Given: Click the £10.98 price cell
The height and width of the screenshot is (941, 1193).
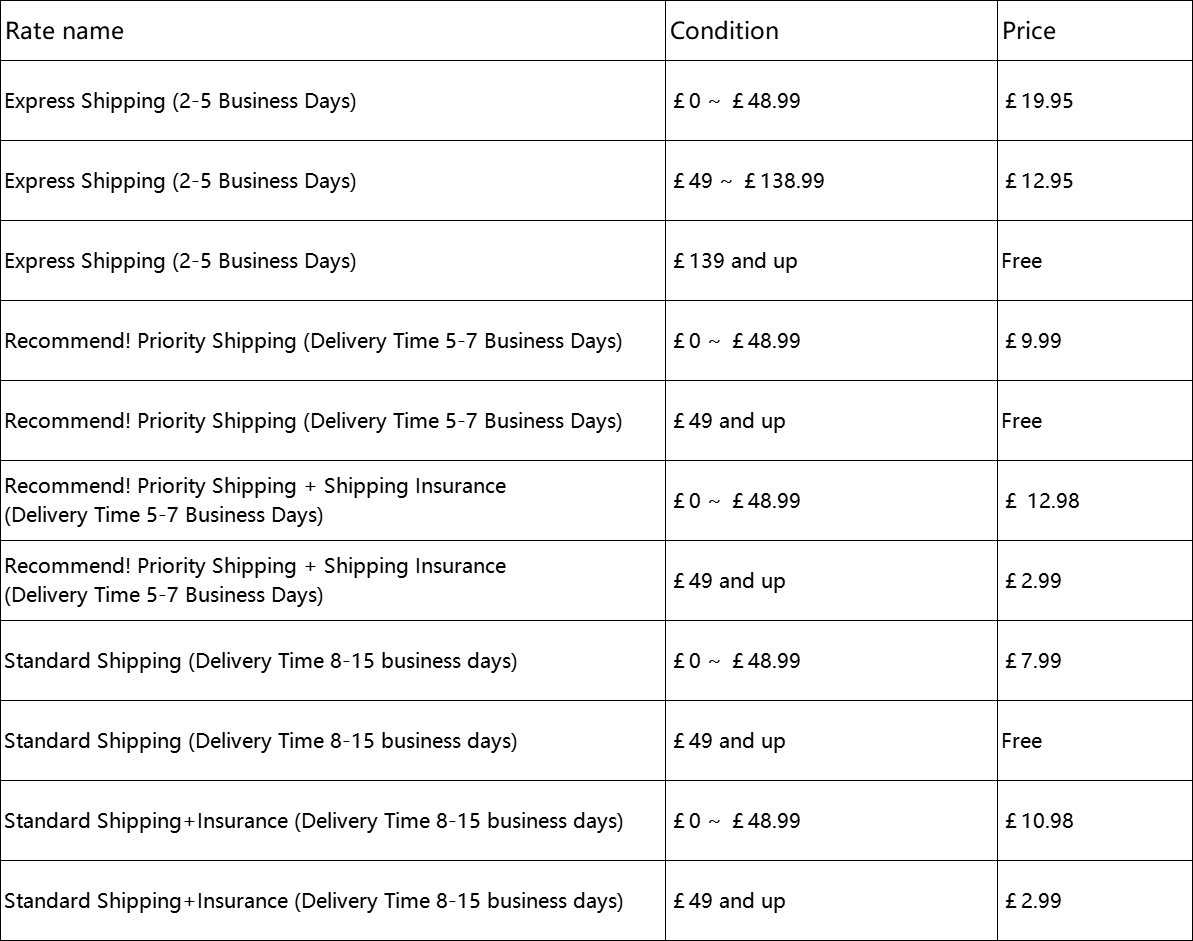Looking at the screenshot, I should [x=1039, y=821].
